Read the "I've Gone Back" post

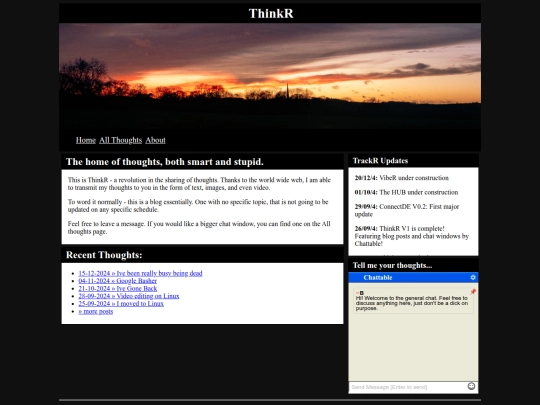[x=117, y=288]
